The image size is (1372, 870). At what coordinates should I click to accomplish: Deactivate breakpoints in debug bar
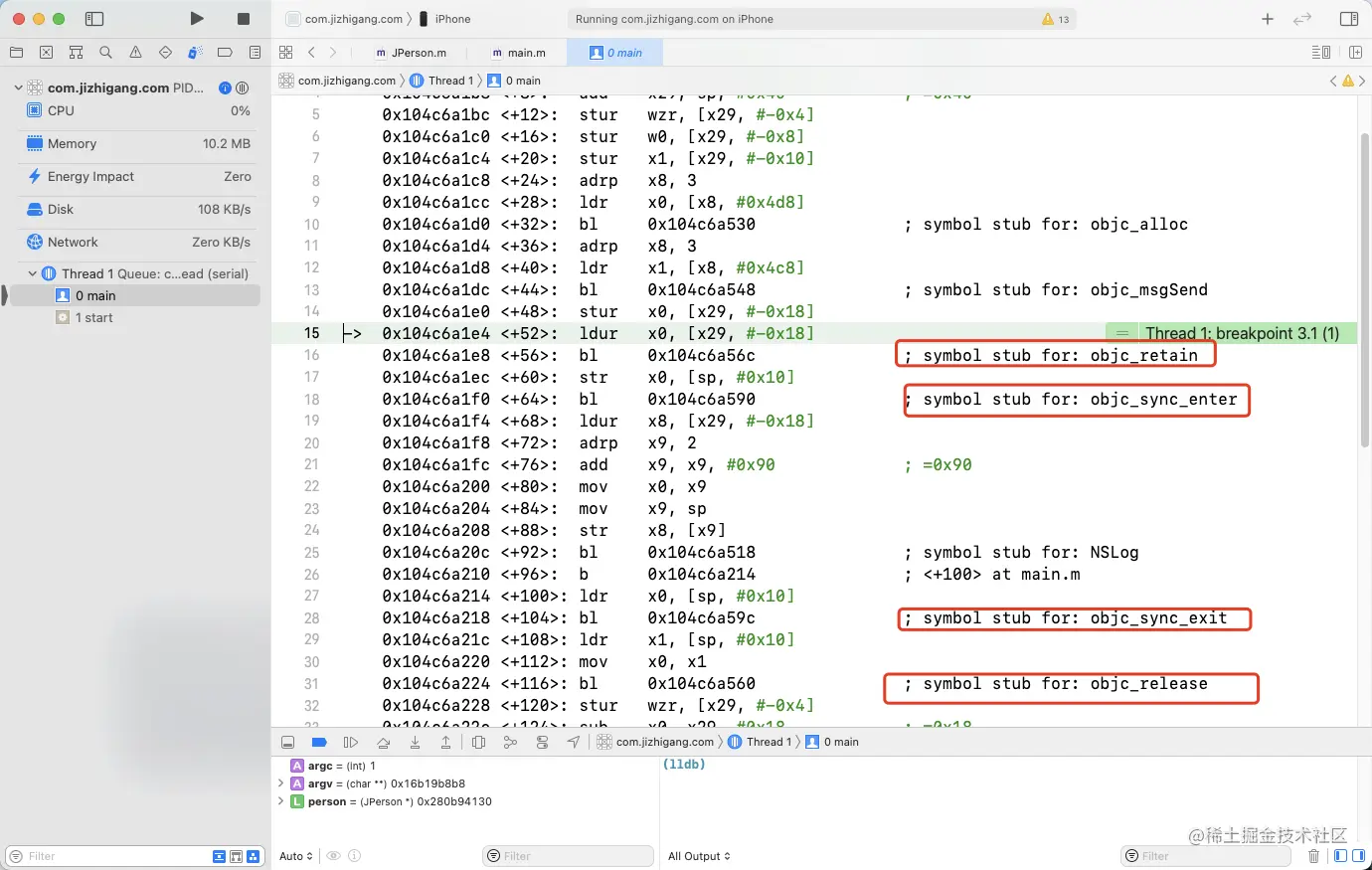(x=319, y=742)
